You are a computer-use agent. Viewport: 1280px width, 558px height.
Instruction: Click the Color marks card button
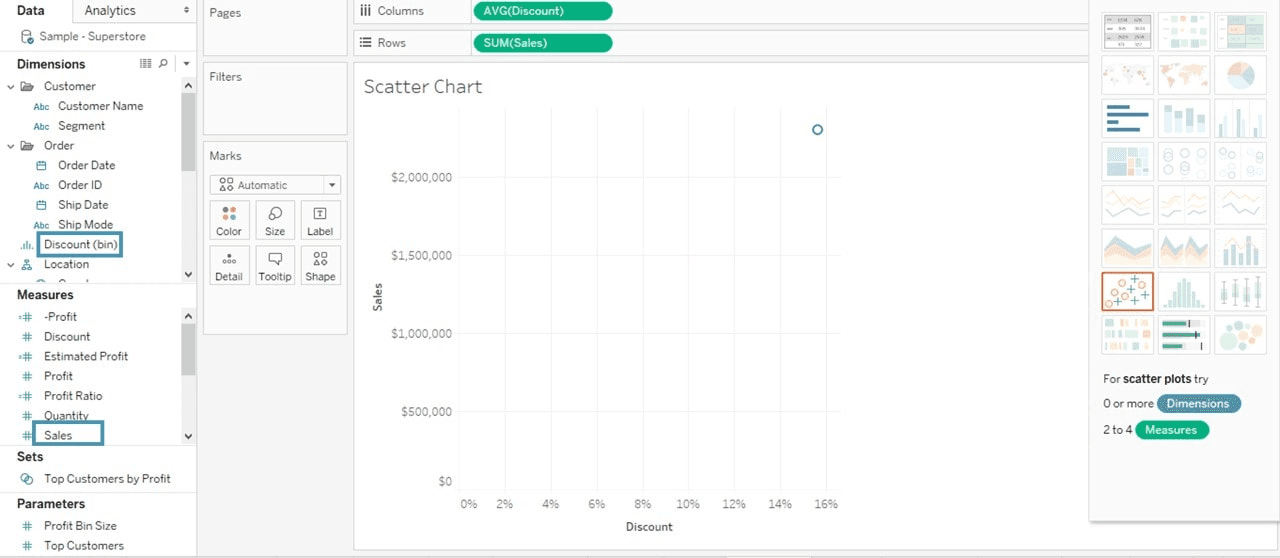pos(229,220)
